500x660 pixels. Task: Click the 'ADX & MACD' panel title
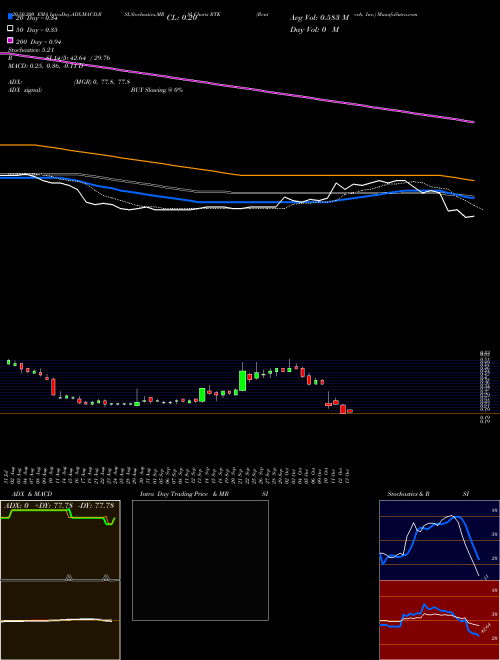(32, 494)
